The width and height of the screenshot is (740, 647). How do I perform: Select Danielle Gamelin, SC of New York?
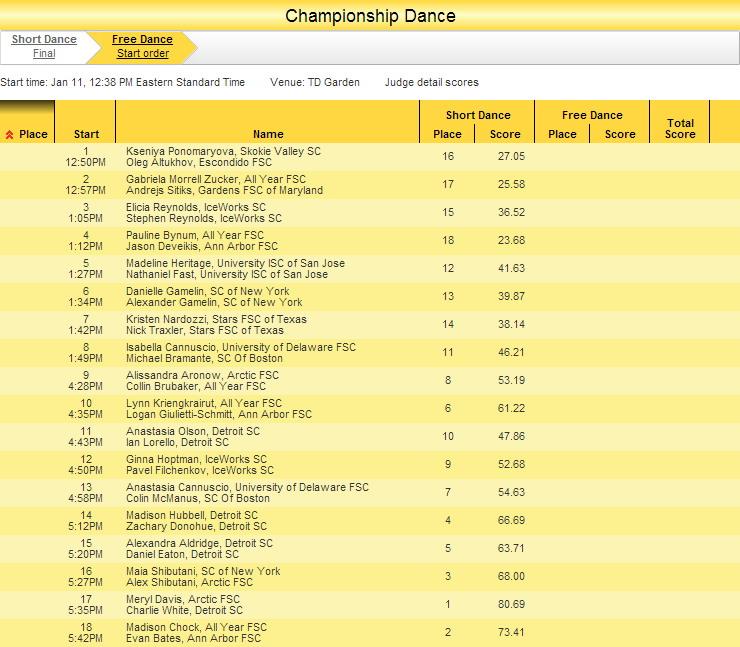(x=208, y=291)
